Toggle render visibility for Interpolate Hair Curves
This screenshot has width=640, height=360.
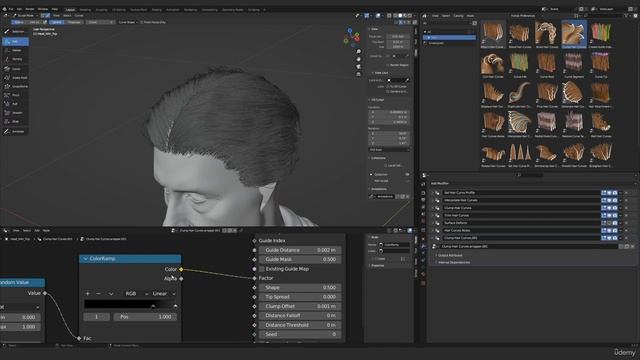pos(615,200)
